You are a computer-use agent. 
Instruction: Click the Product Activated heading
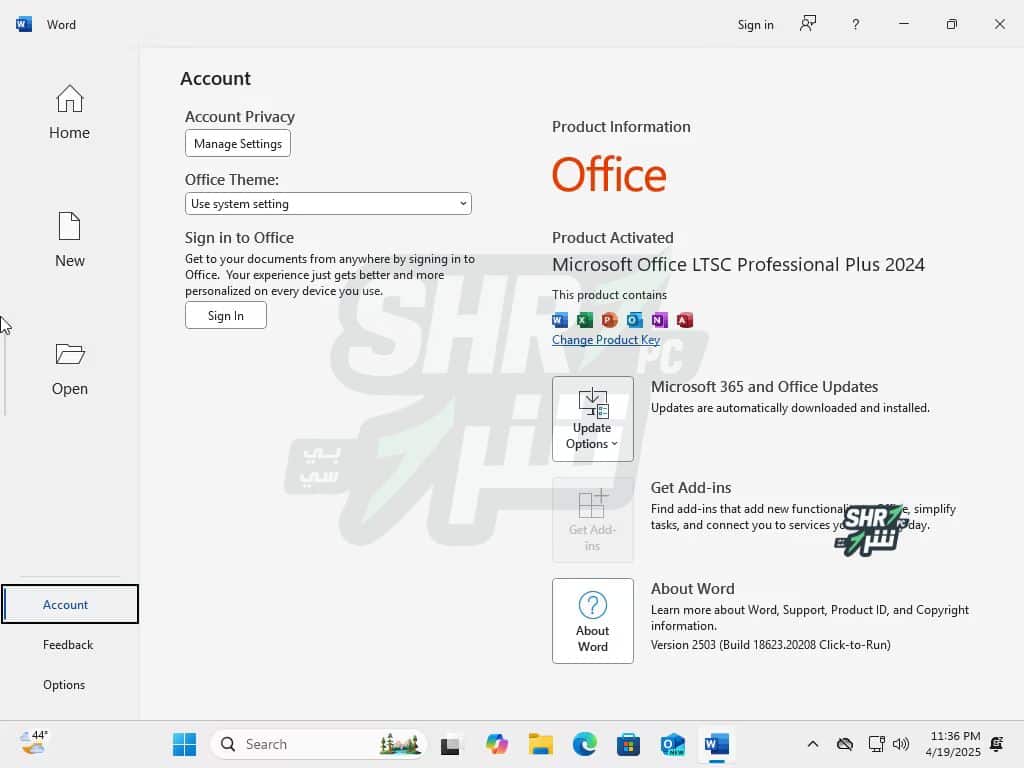[613, 238]
